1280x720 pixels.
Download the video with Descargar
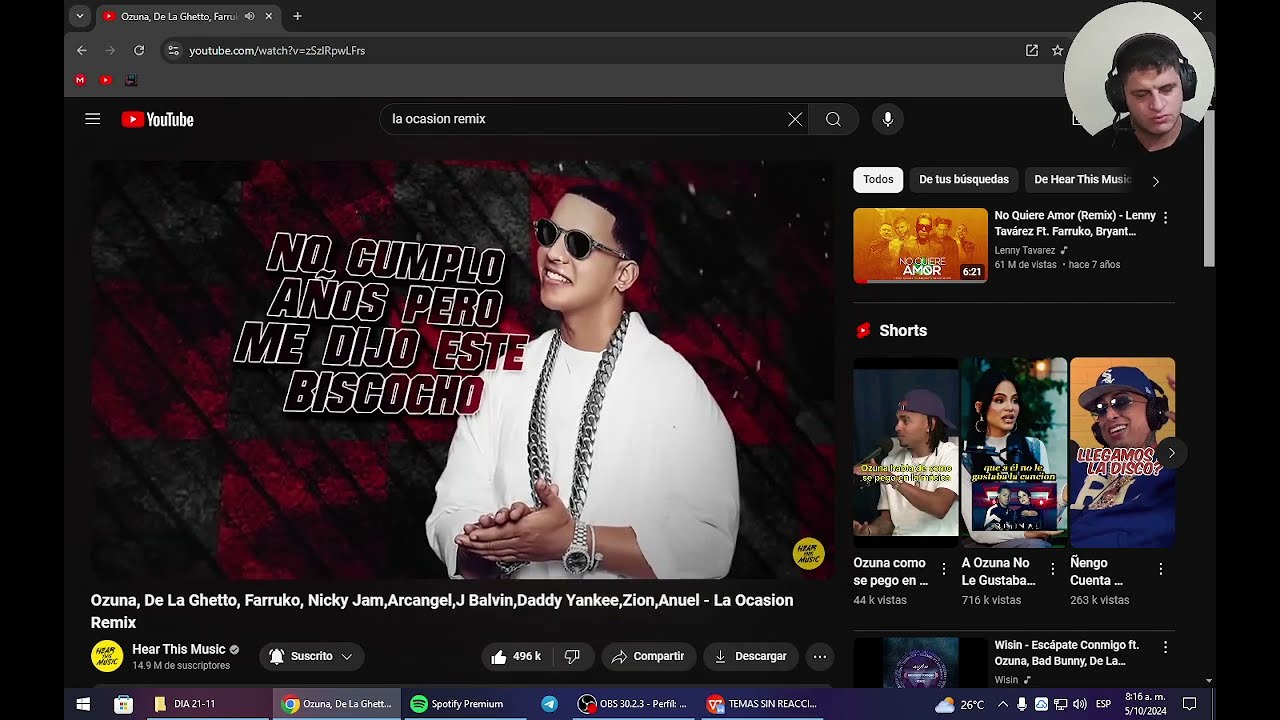751,656
